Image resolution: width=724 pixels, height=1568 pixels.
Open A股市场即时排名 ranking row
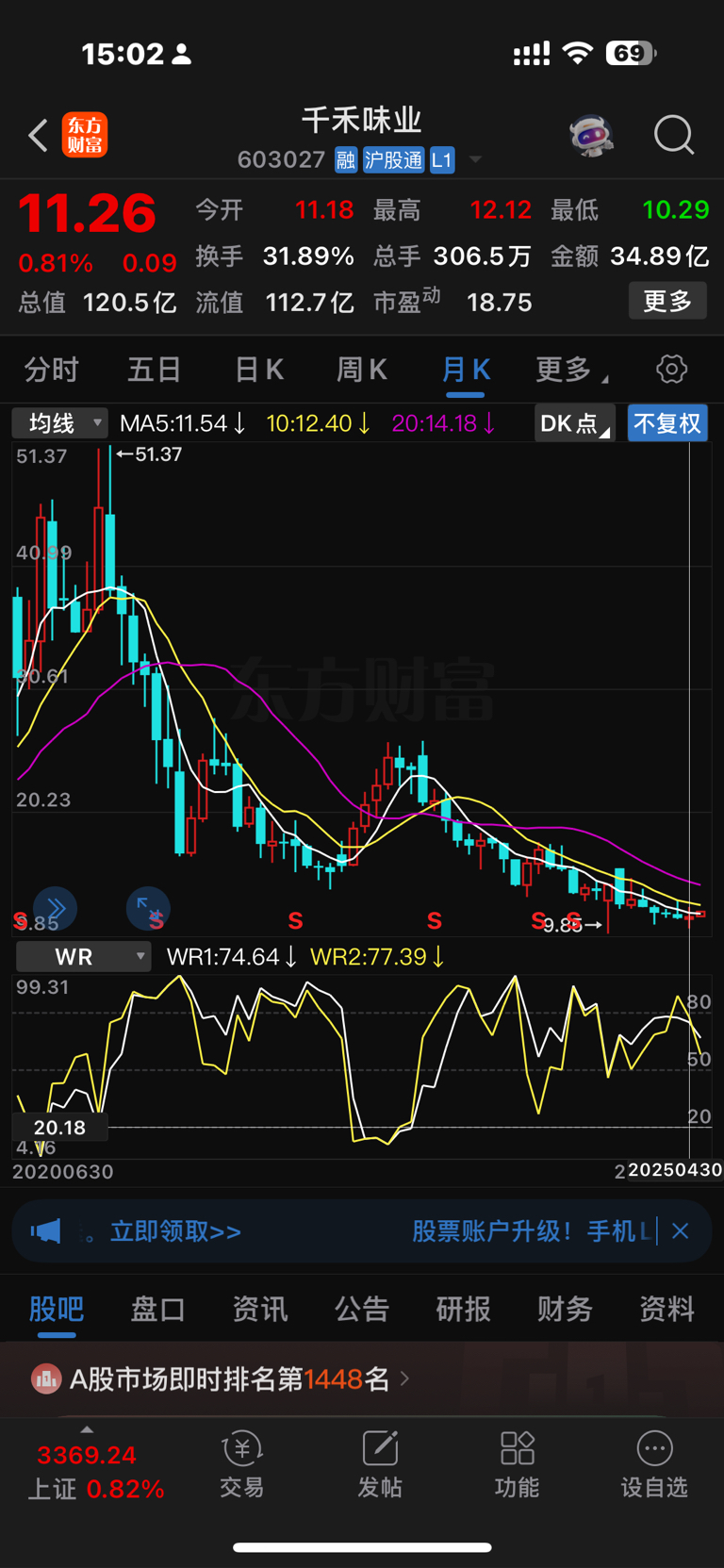tap(362, 1379)
